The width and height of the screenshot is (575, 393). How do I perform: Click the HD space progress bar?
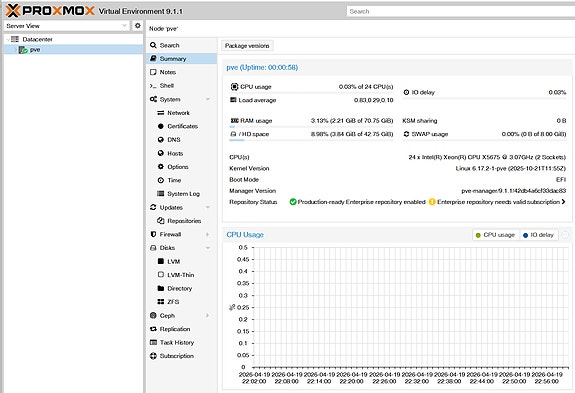click(x=311, y=140)
